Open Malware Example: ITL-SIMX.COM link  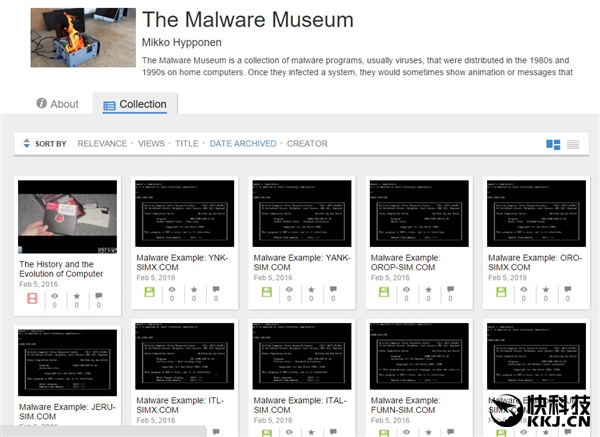point(180,405)
